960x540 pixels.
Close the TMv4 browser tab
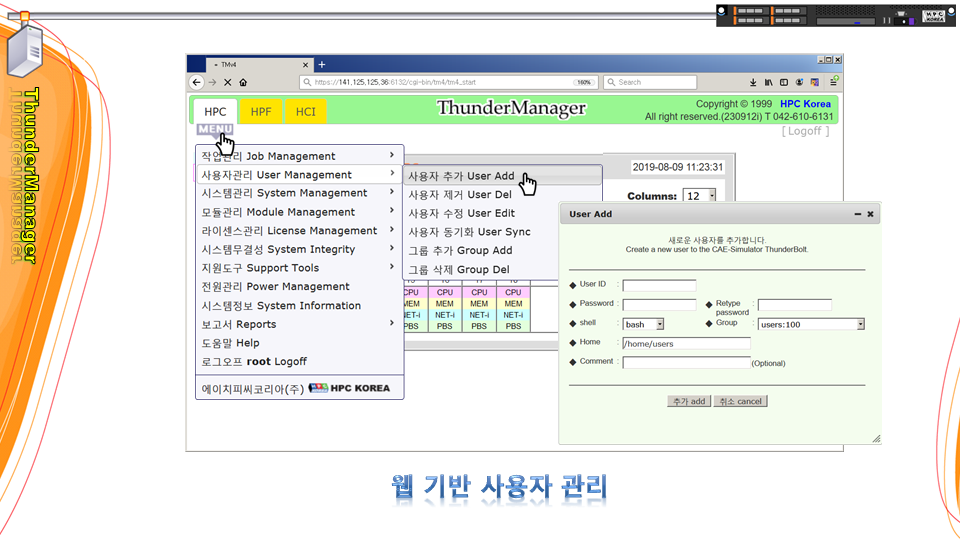point(305,65)
